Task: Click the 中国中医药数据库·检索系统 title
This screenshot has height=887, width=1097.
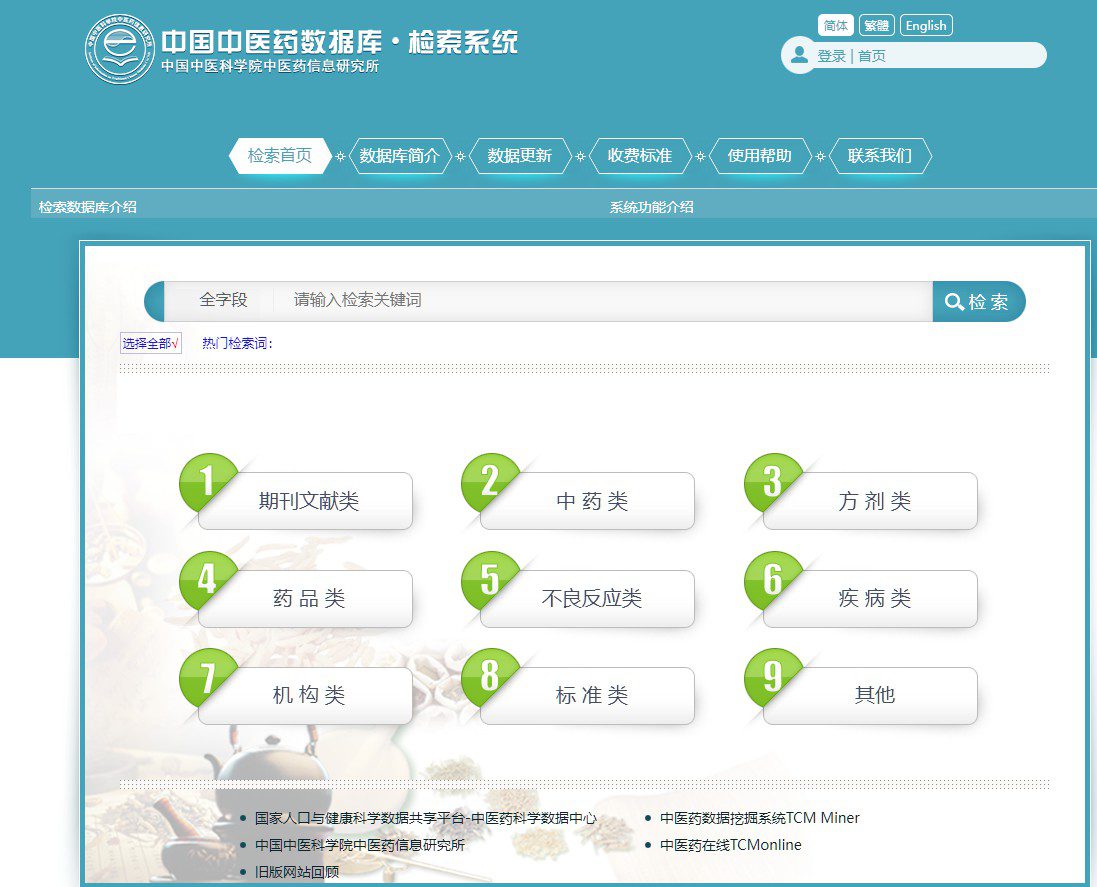Action: coord(339,42)
